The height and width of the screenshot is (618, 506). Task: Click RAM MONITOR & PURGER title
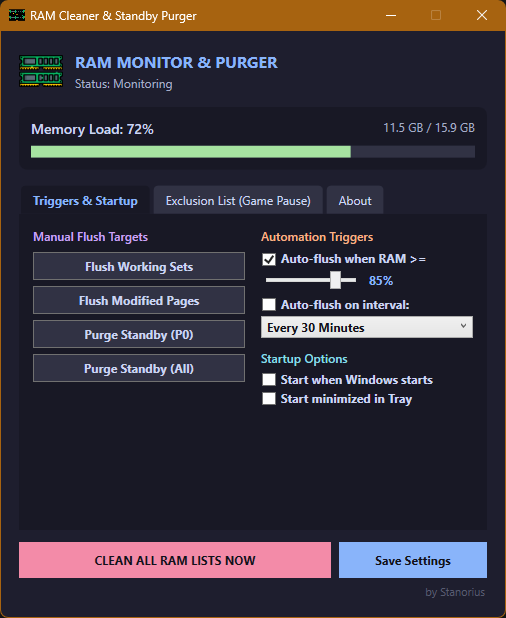[176, 63]
